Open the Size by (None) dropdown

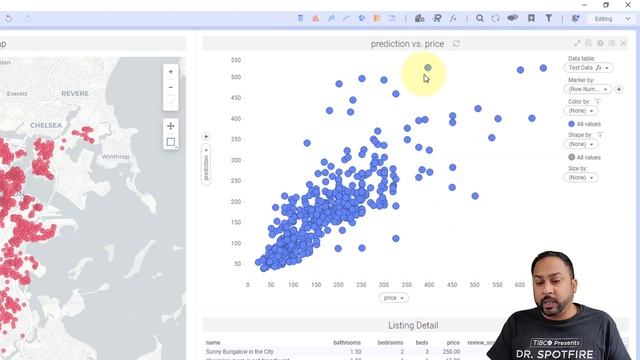(581, 178)
